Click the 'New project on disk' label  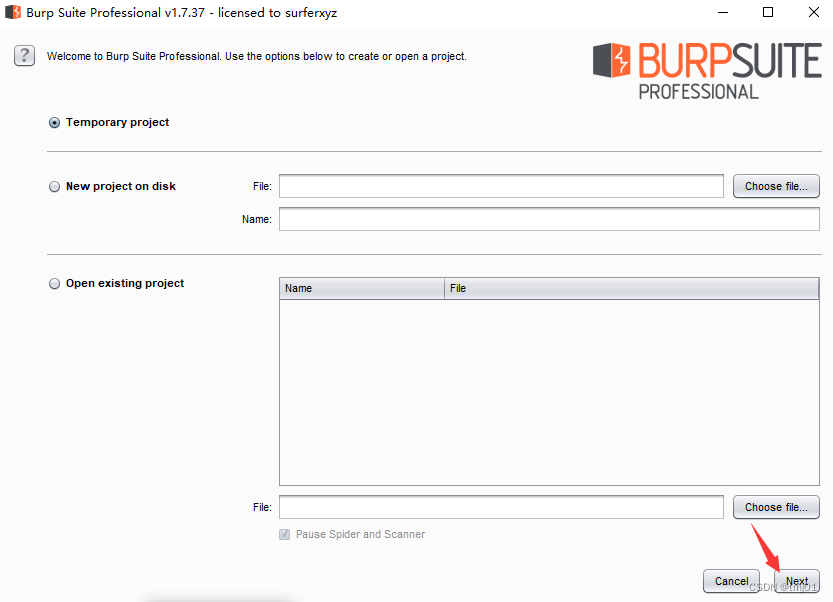(121, 186)
